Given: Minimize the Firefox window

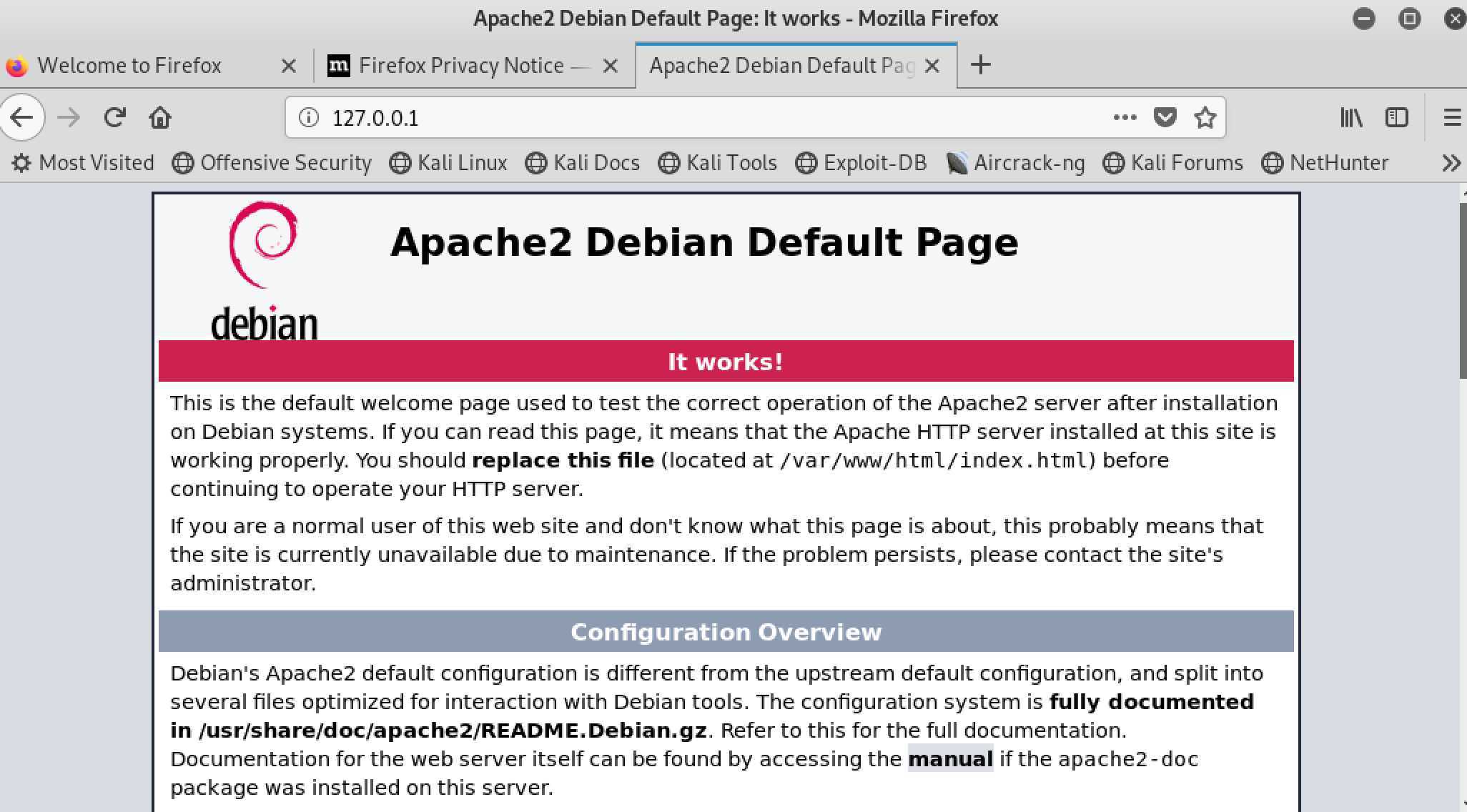Looking at the screenshot, I should pos(1364,18).
